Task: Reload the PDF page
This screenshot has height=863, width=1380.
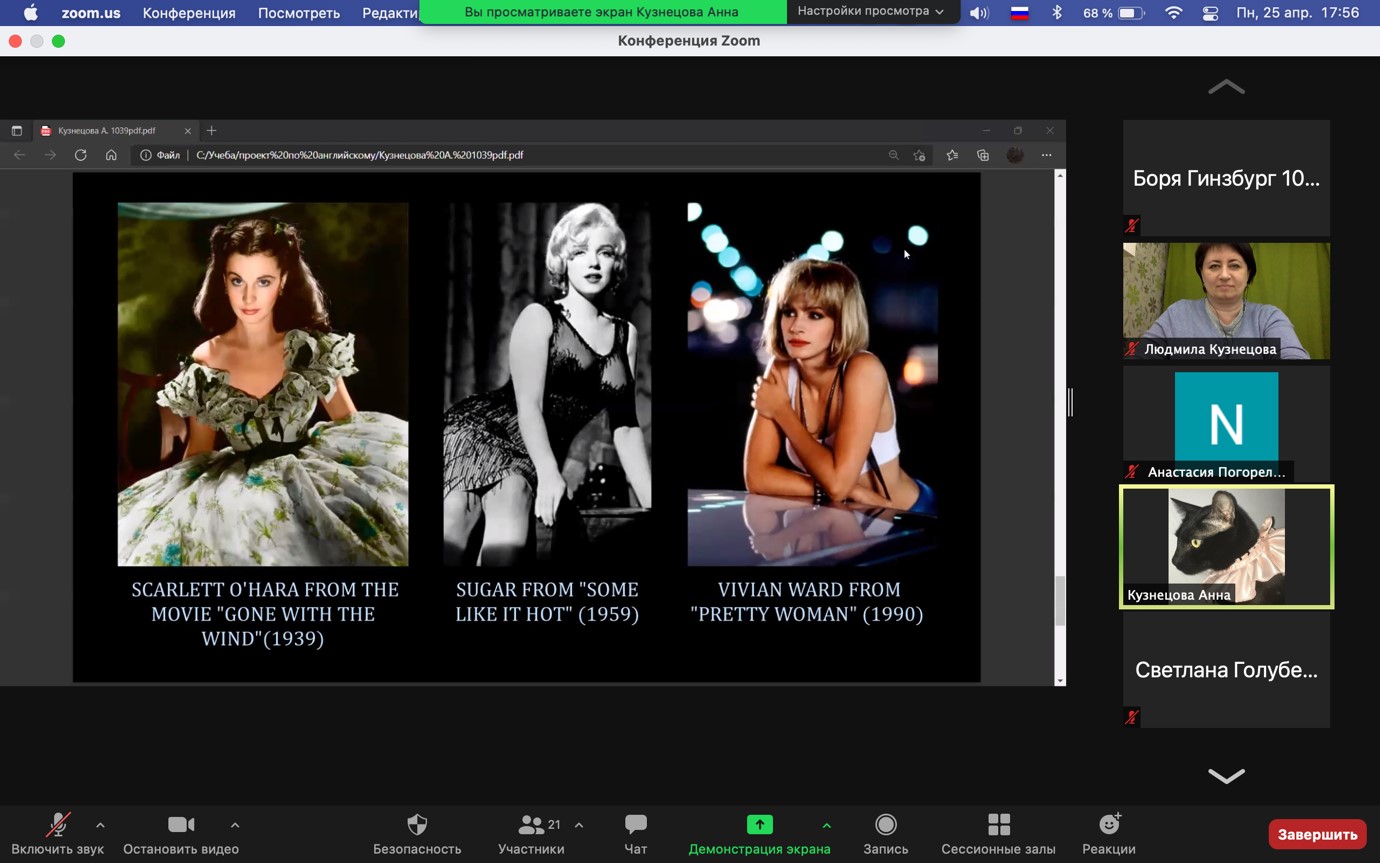Action: pos(81,155)
